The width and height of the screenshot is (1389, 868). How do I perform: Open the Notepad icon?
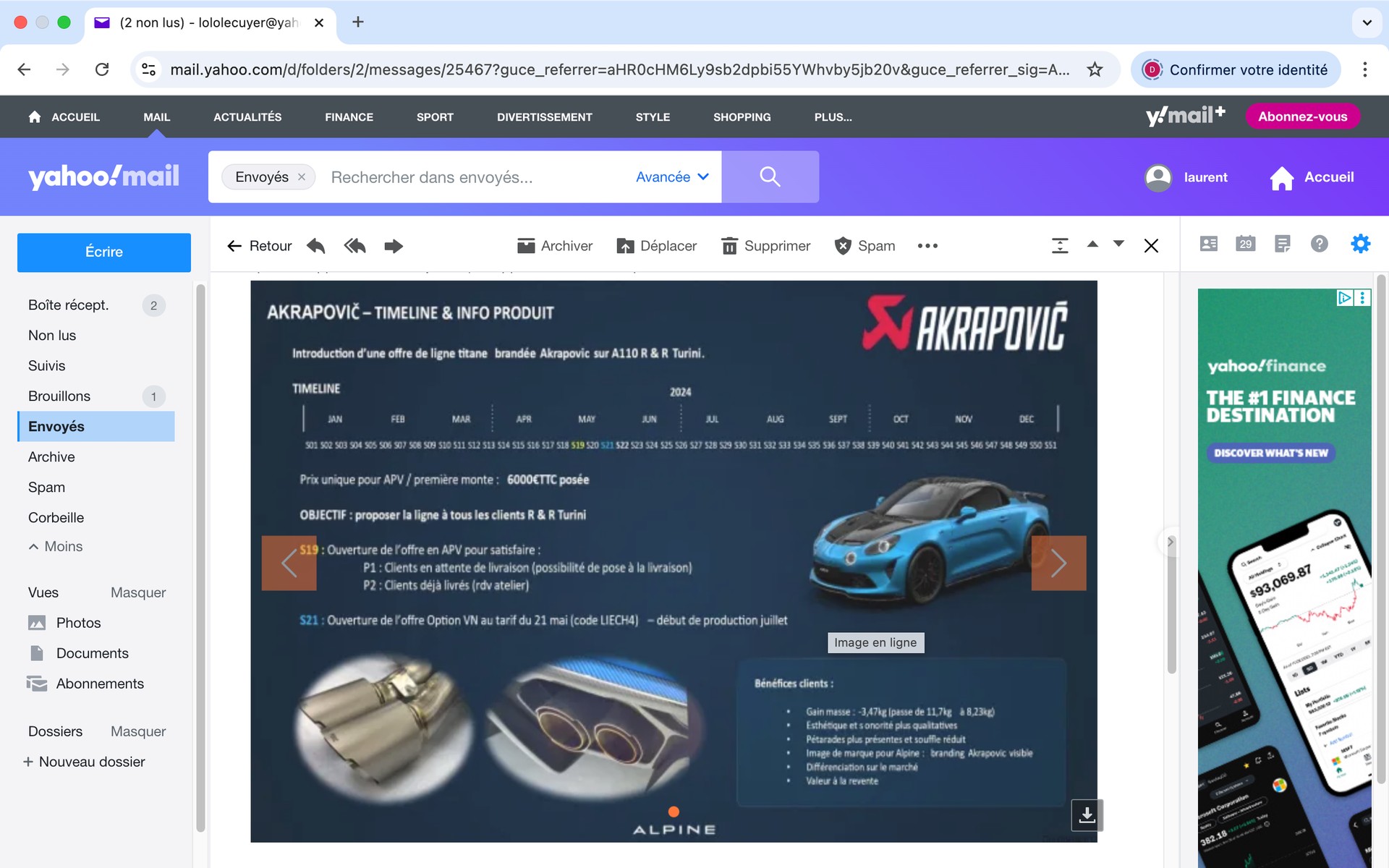tap(1283, 244)
